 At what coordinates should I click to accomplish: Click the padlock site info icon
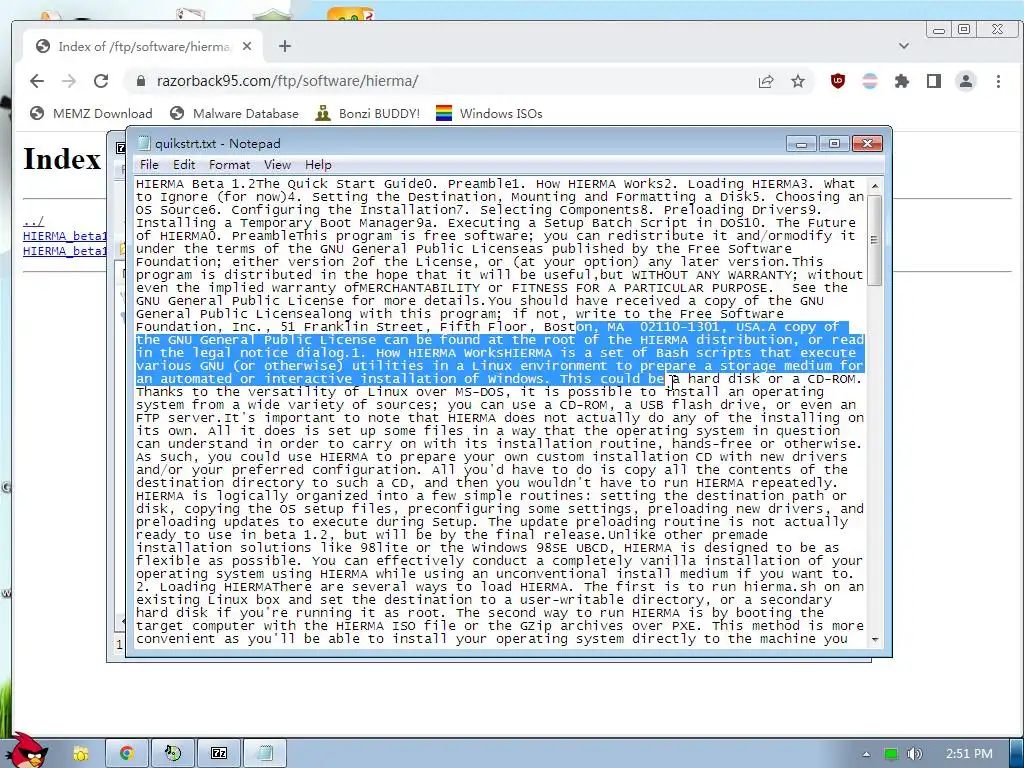coord(140,81)
